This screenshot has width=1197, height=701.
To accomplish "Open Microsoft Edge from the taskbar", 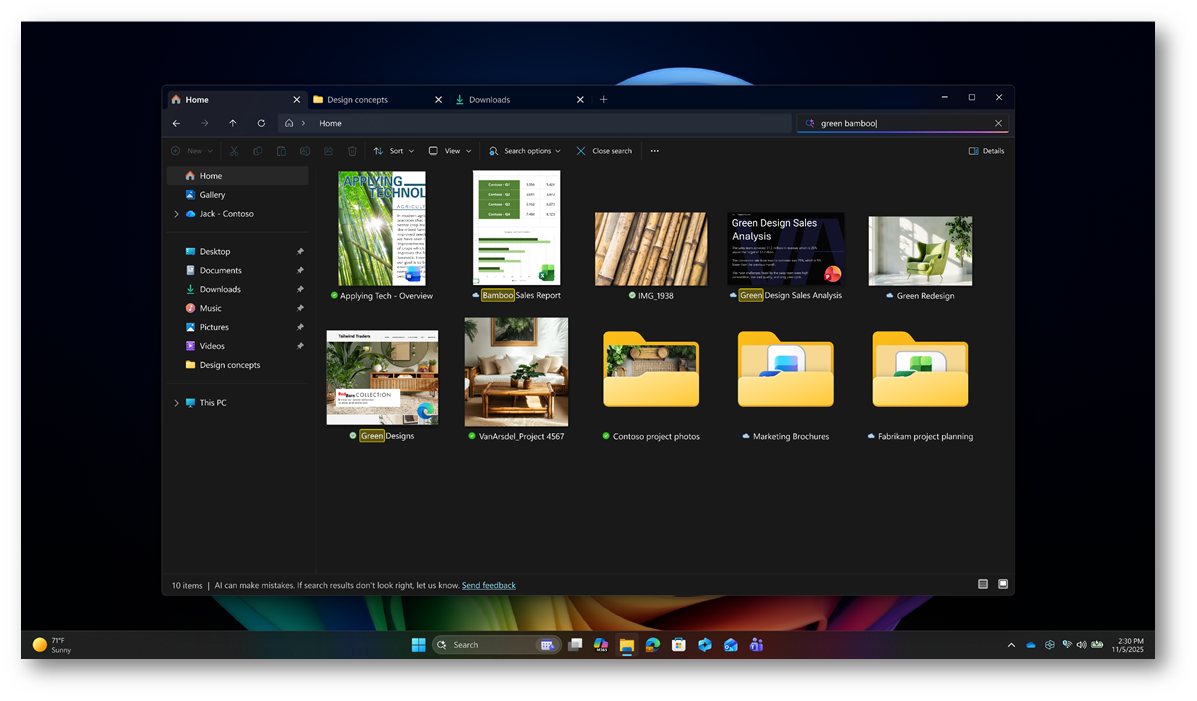I will coord(653,645).
